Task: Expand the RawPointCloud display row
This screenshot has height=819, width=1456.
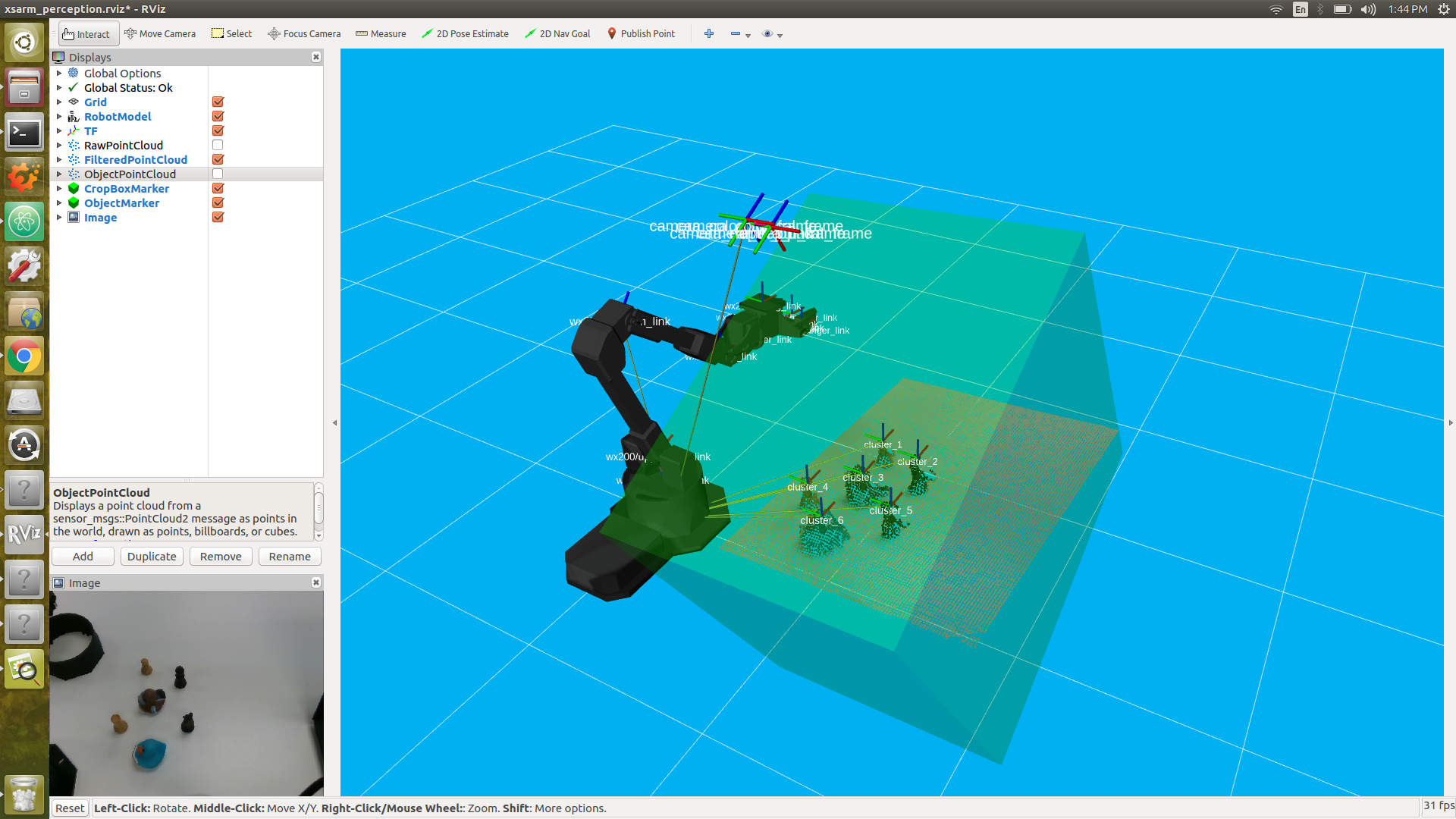Action: click(x=59, y=146)
